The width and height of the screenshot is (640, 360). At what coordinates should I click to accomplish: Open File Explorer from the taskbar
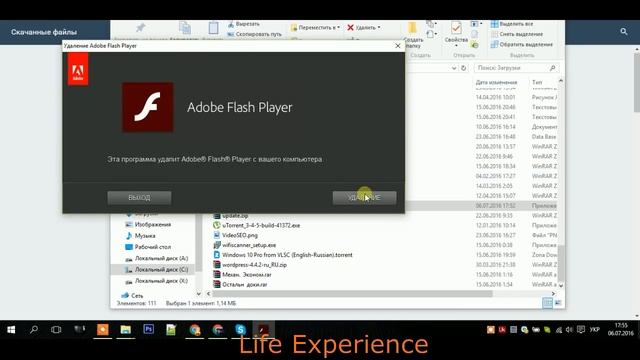click(126, 329)
